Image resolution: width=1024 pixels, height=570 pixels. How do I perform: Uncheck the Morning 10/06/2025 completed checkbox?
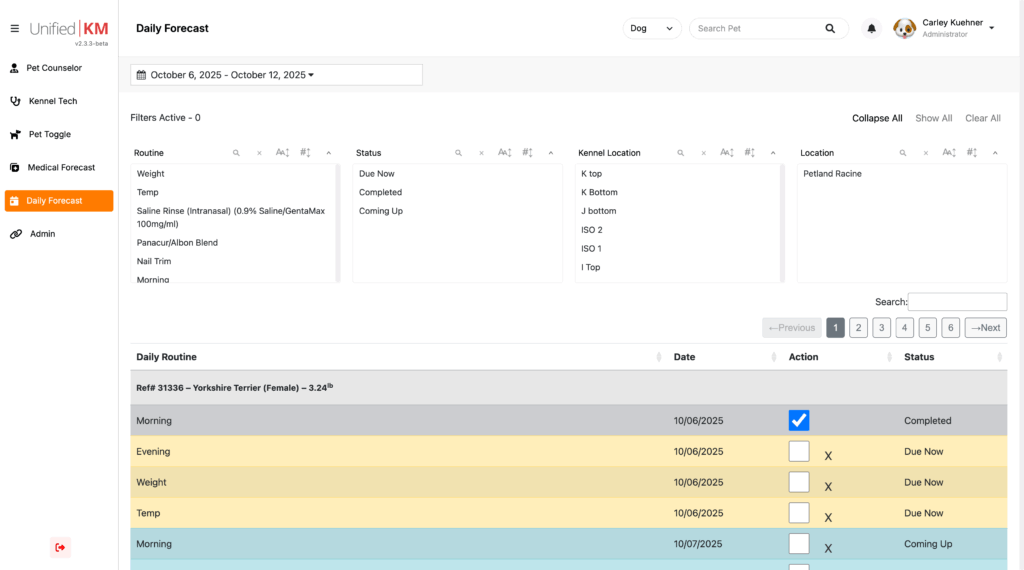click(x=799, y=420)
